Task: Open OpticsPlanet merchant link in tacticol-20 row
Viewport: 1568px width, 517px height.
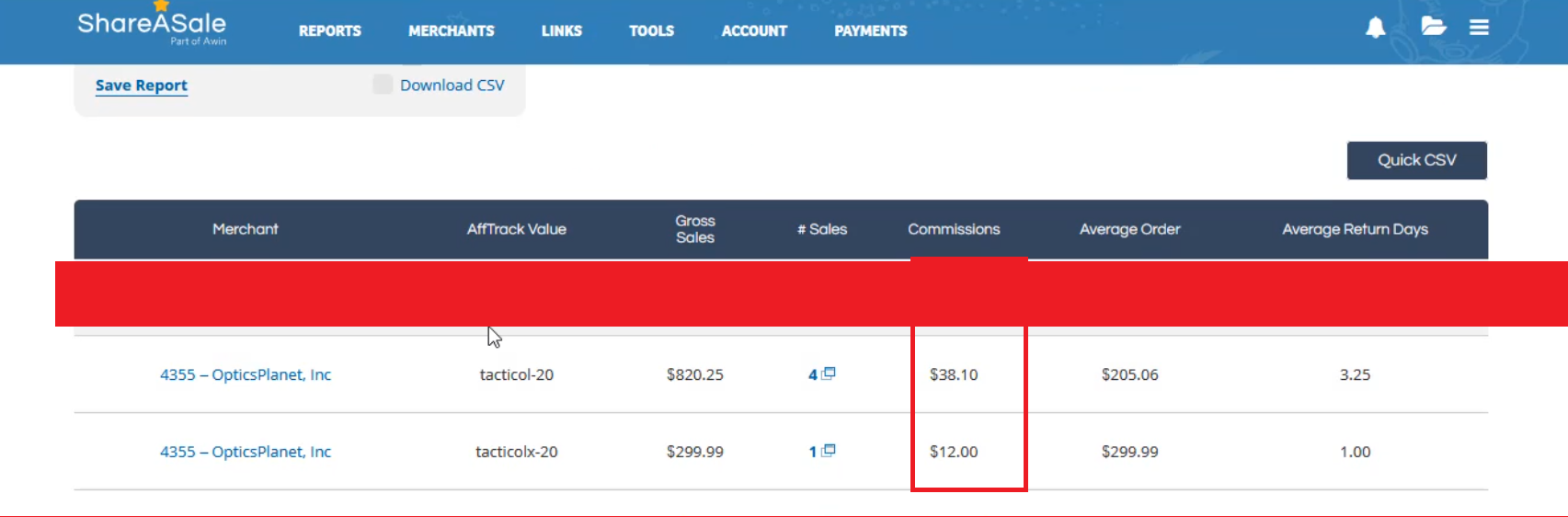Action: click(246, 374)
